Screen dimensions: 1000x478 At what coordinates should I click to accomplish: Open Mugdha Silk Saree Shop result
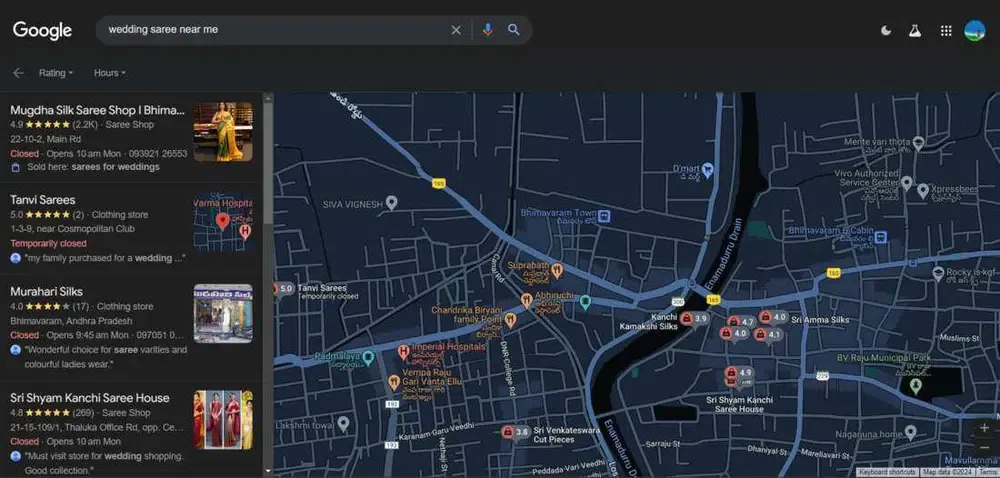pyautogui.click(x=98, y=110)
